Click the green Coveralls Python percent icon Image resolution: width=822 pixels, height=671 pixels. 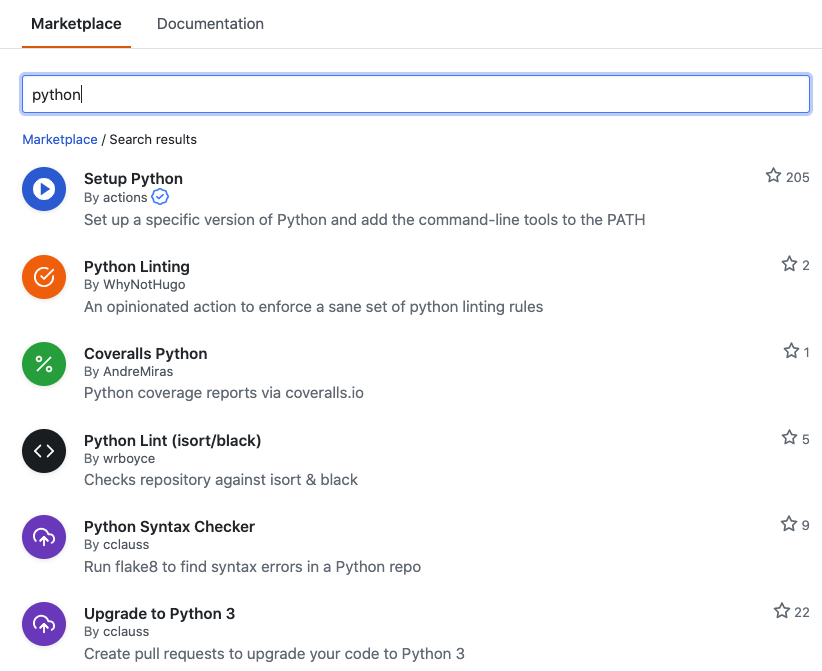click(x=44, y=364)
